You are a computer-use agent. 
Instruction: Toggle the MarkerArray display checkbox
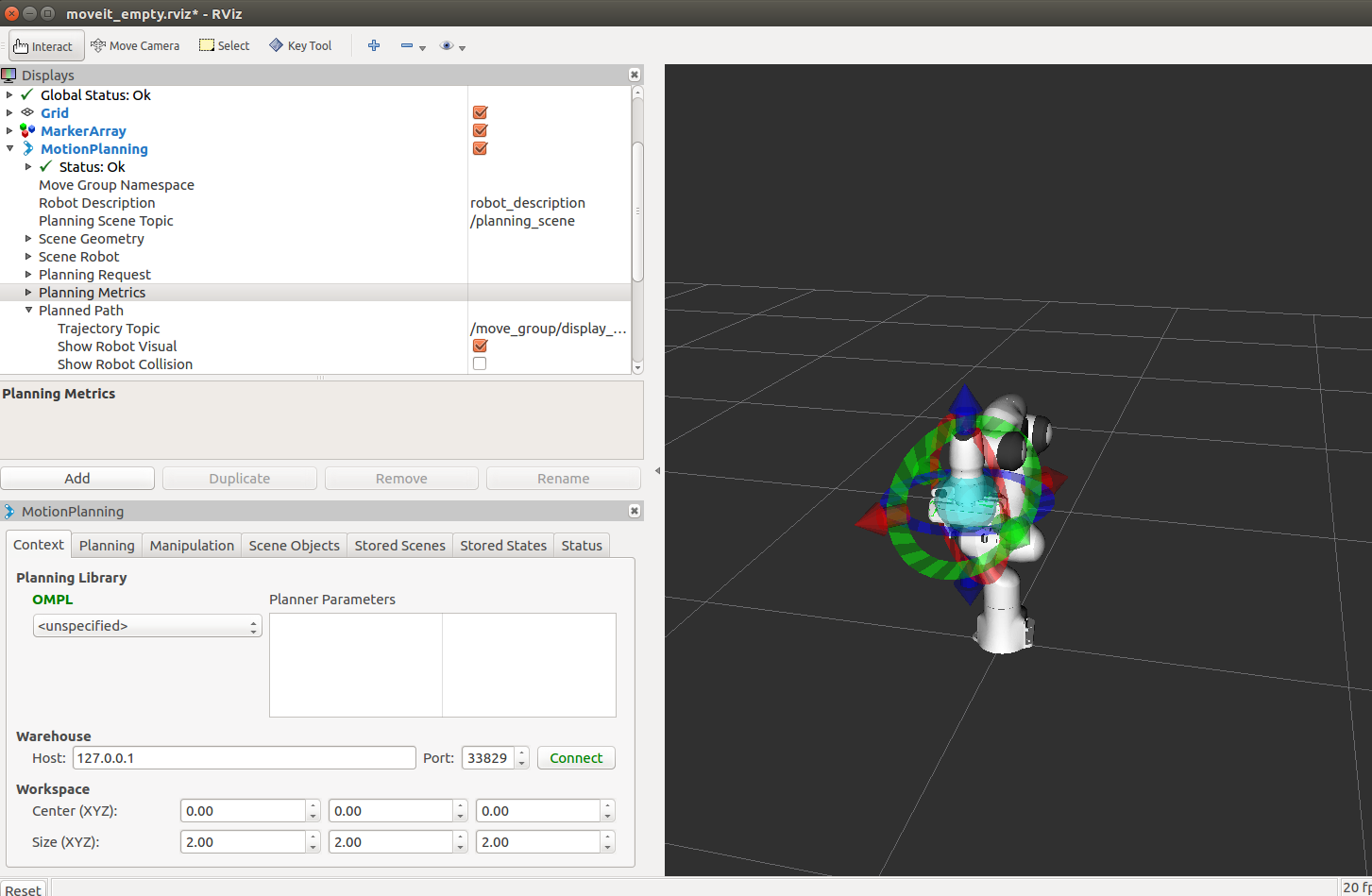(480, 130)
